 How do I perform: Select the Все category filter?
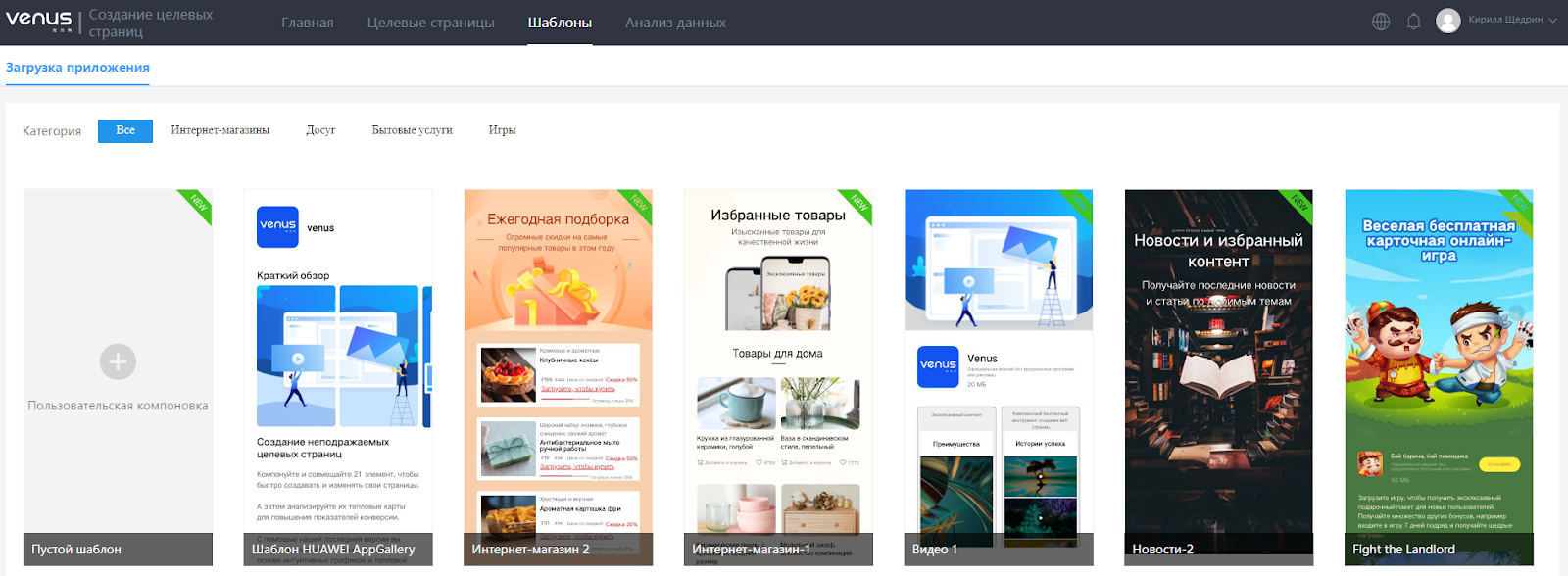coord(125,130)
